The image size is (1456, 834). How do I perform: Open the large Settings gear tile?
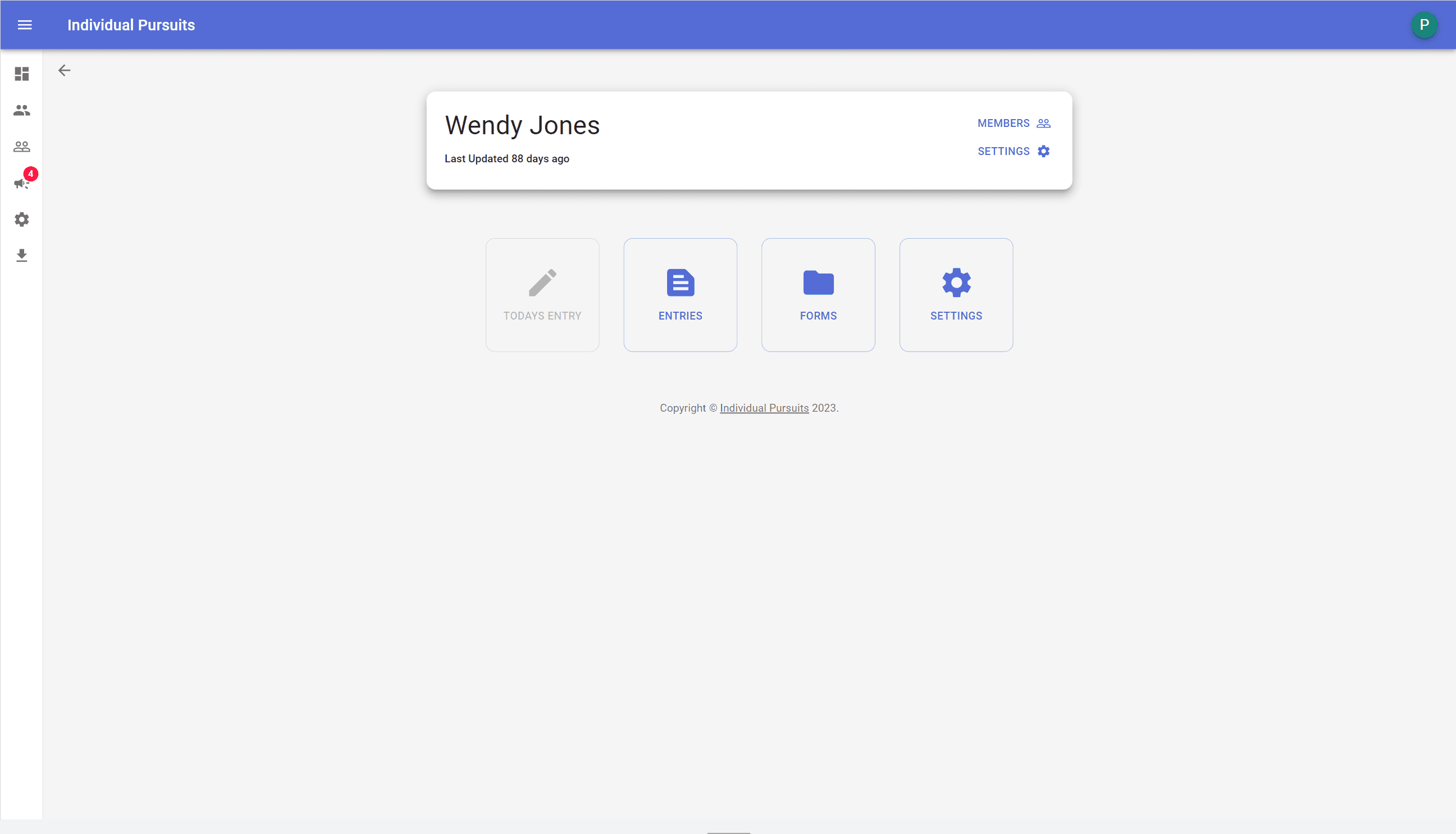click(956, 295)
